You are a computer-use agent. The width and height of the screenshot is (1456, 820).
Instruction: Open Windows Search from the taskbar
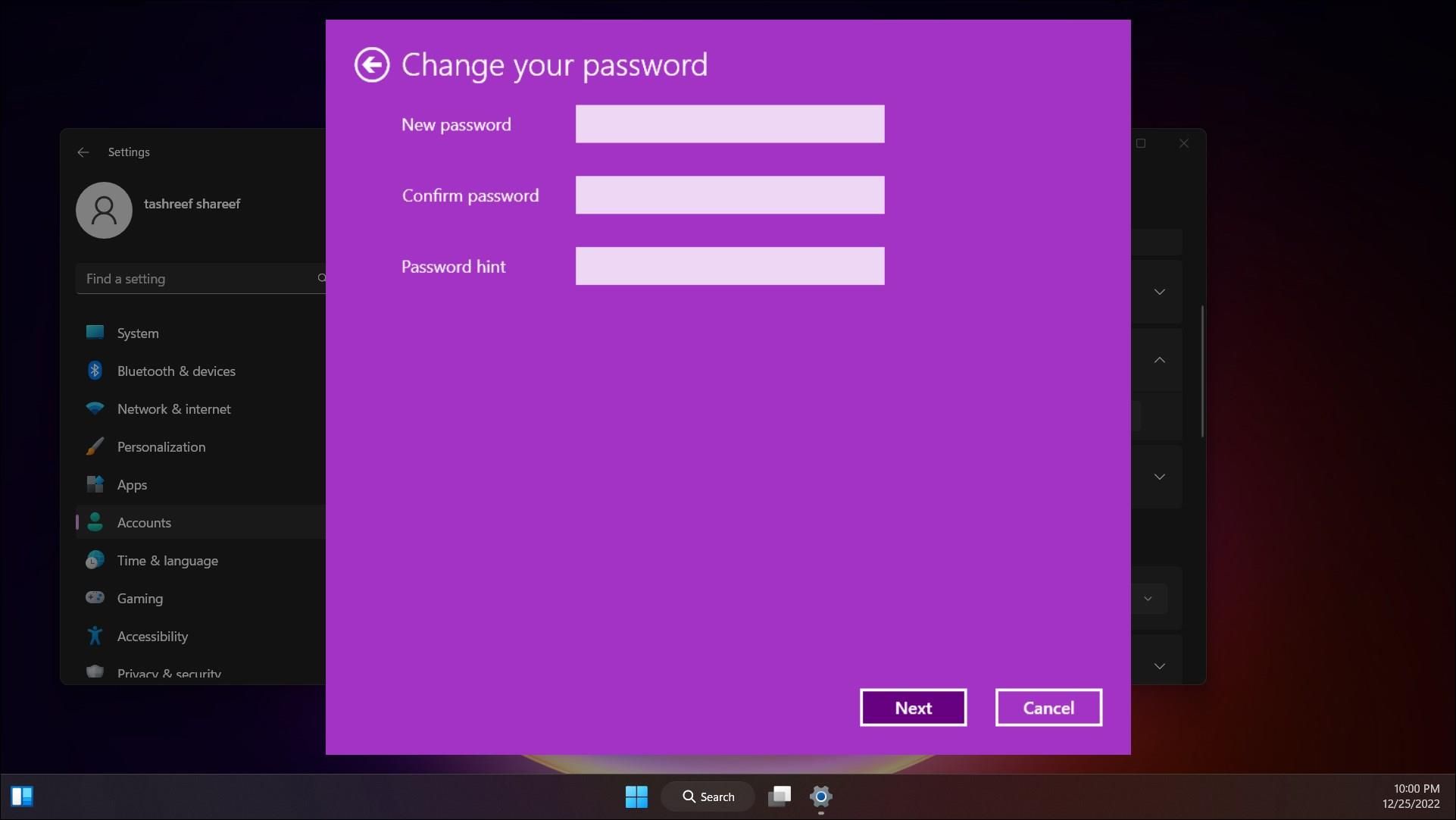point(708,797)
